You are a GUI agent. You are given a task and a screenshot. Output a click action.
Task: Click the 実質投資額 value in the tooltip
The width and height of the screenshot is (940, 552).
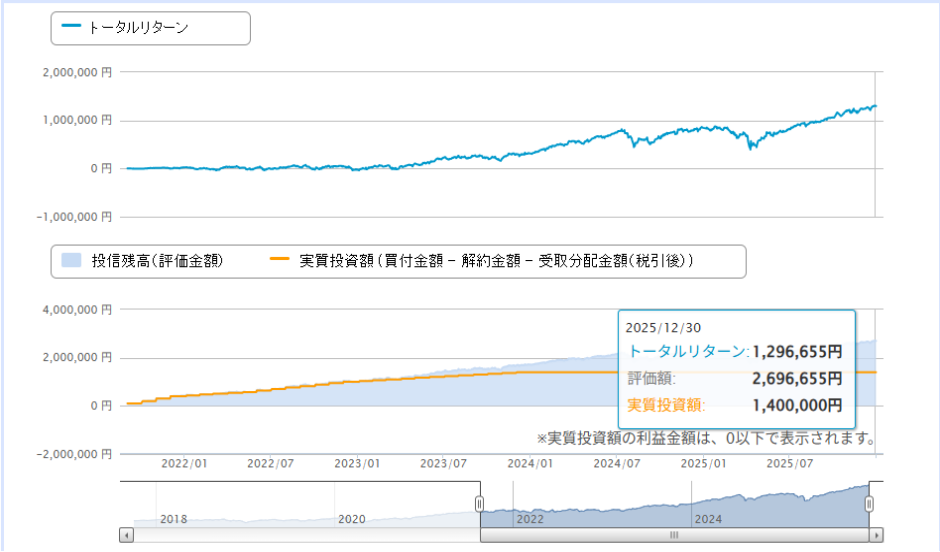pos(797,405)
